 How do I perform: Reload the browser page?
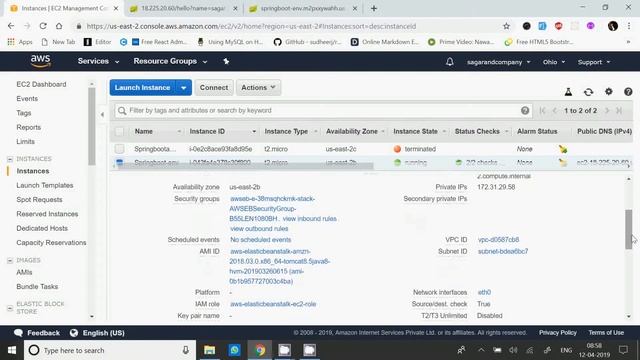(x=43, y=26)
